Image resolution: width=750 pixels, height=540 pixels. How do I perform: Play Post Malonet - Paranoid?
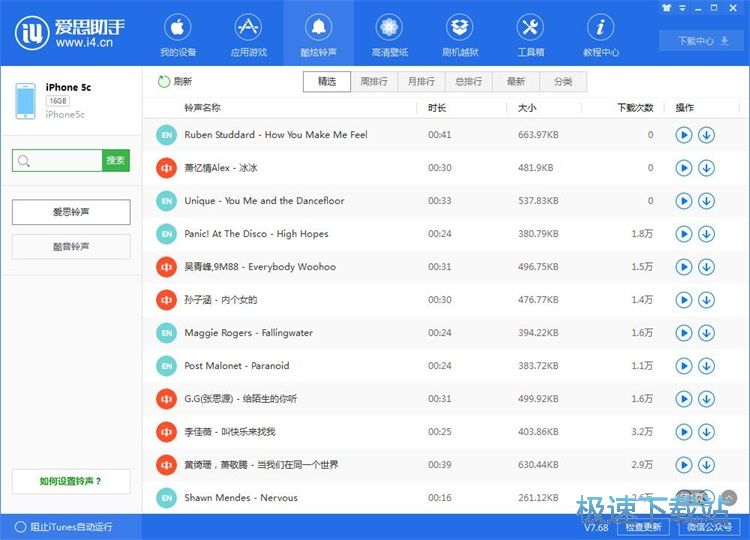tap(684, 366)
